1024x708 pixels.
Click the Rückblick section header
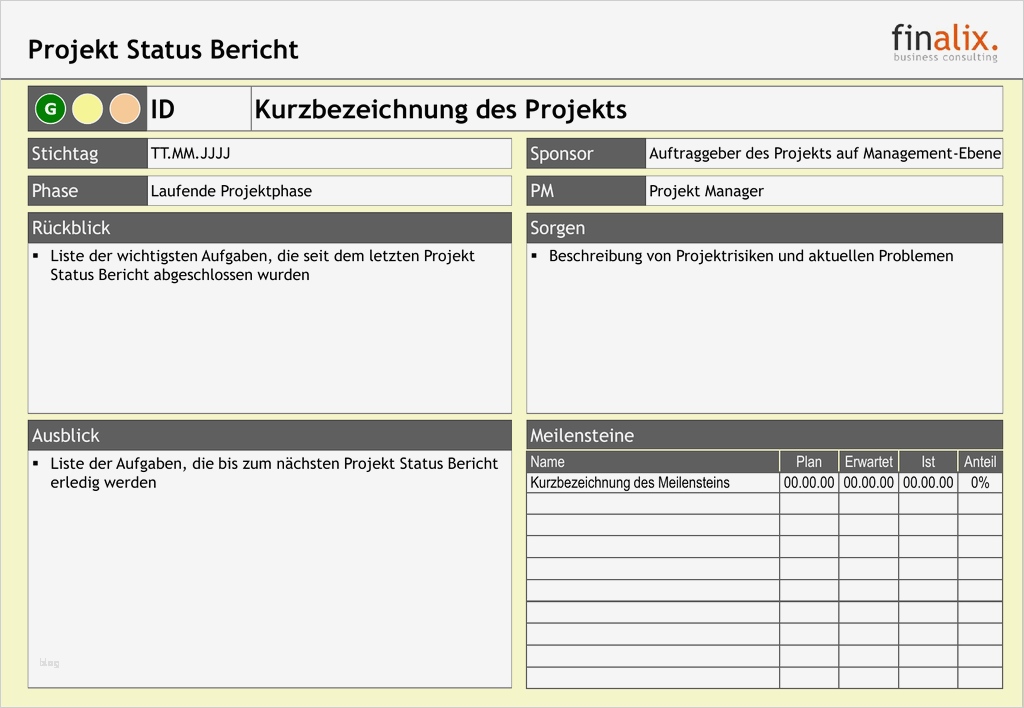point(270,227)
